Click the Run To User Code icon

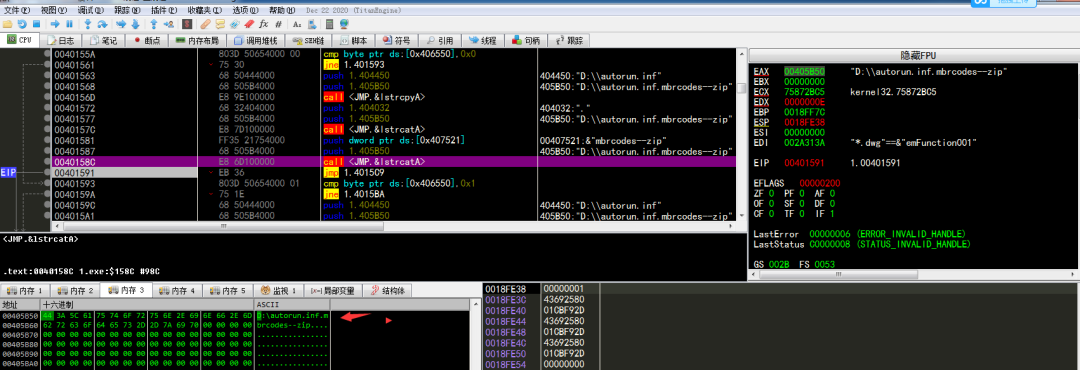[x=169, y=24]
